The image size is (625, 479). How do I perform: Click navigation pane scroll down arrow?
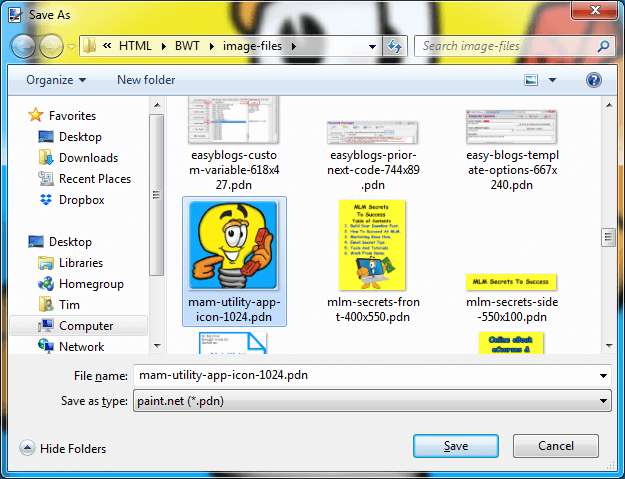tap(157, 346)
